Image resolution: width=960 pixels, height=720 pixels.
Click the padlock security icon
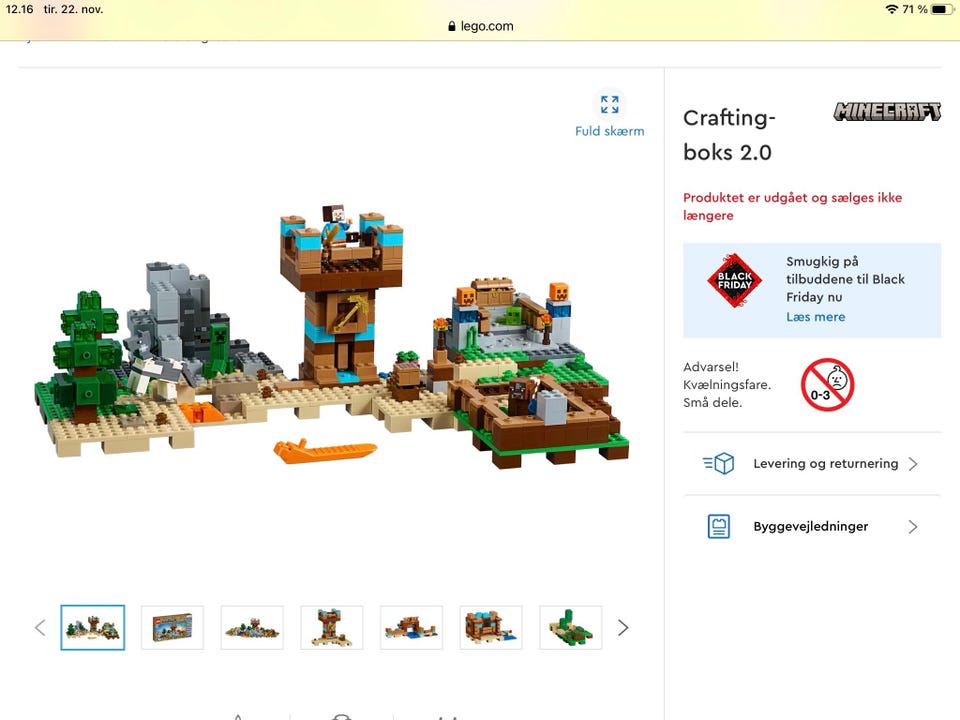(x=451, y=26)
